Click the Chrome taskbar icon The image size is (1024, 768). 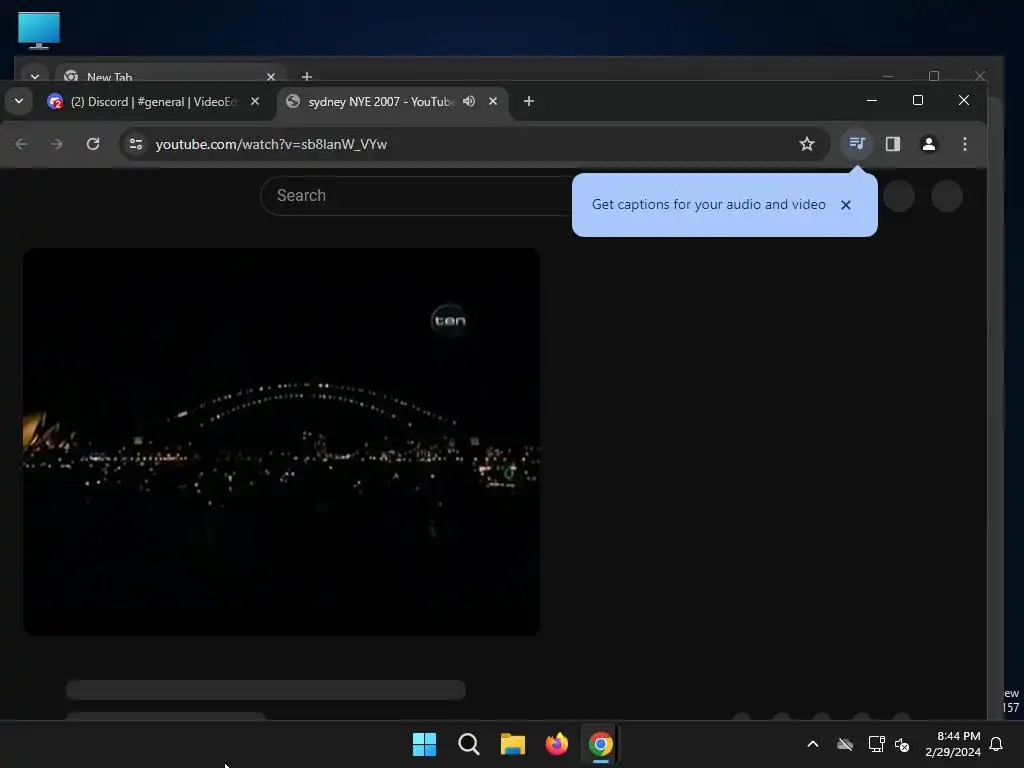coord(601,744)
